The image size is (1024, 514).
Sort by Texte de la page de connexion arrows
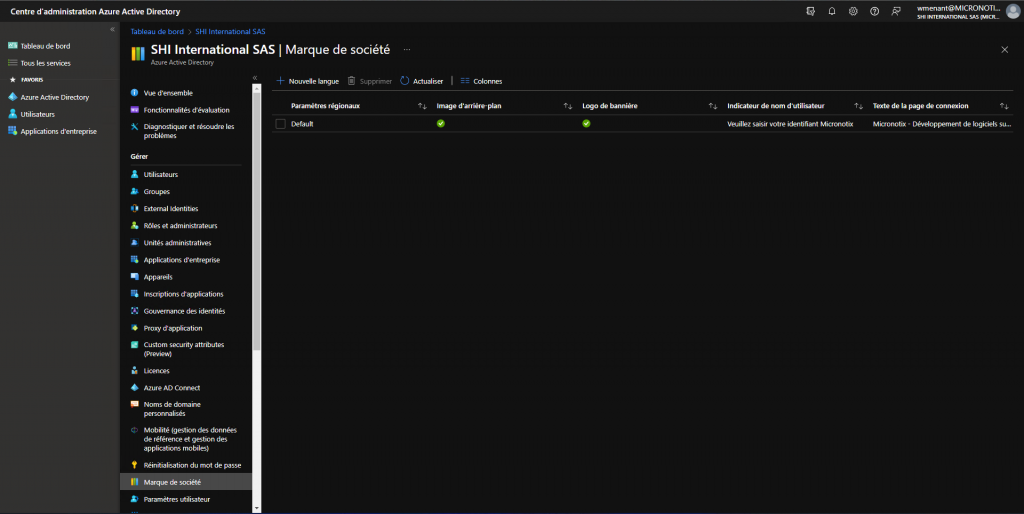1004,106
